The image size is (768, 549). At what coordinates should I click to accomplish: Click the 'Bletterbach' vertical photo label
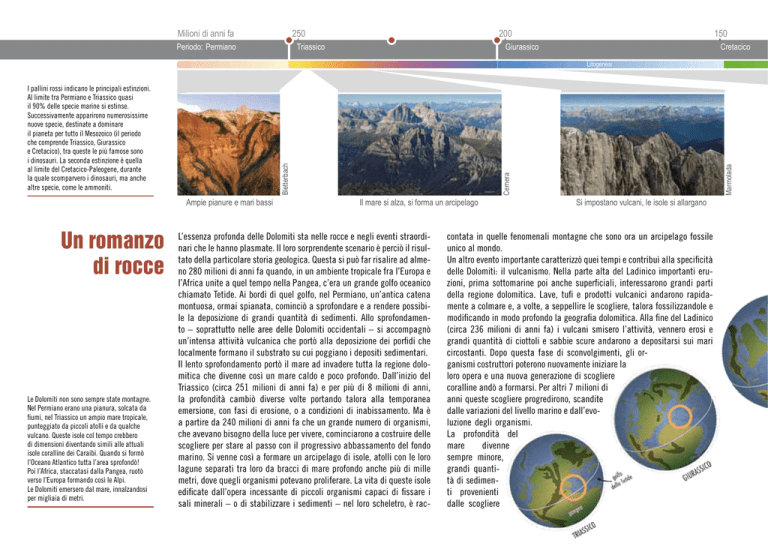click(286, 179)
